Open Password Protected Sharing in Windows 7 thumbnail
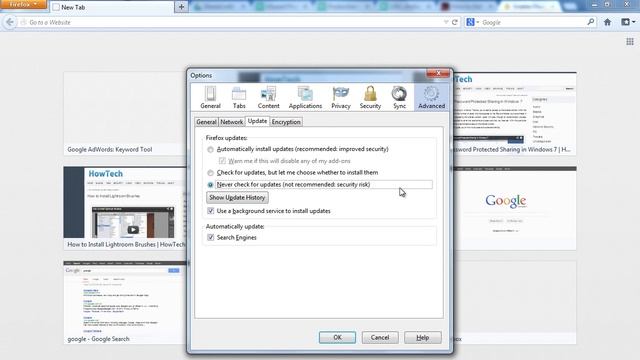The height and width of the screenshot is (360, 640). (514, 113)
